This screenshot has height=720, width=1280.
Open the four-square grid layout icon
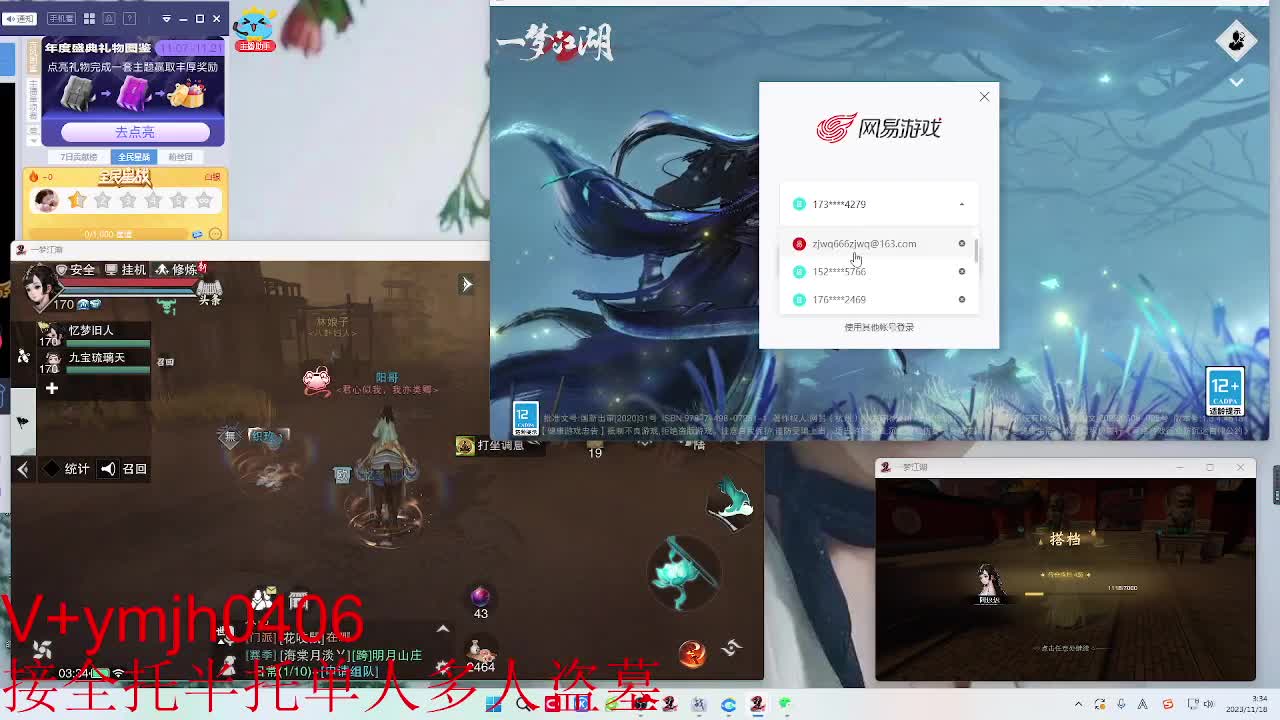89,18
